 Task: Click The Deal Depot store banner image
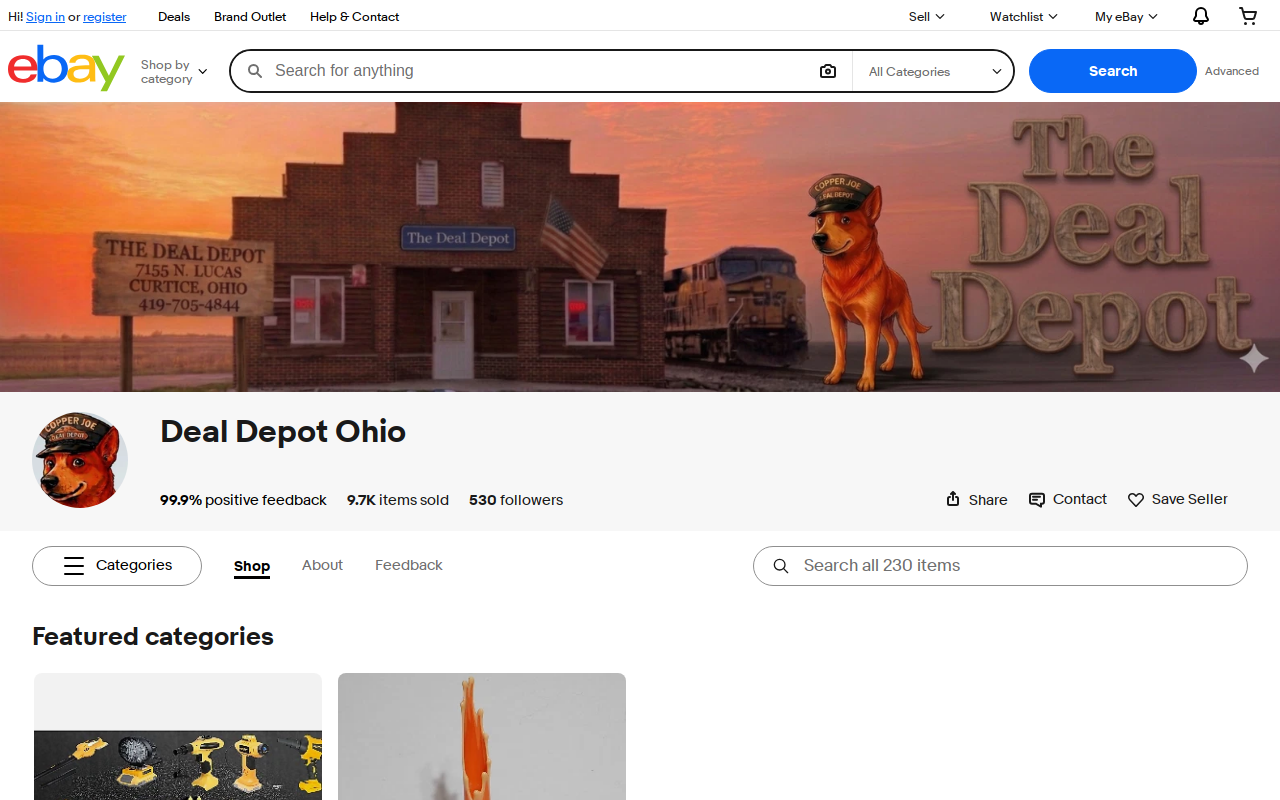click(x=640, y=247)
